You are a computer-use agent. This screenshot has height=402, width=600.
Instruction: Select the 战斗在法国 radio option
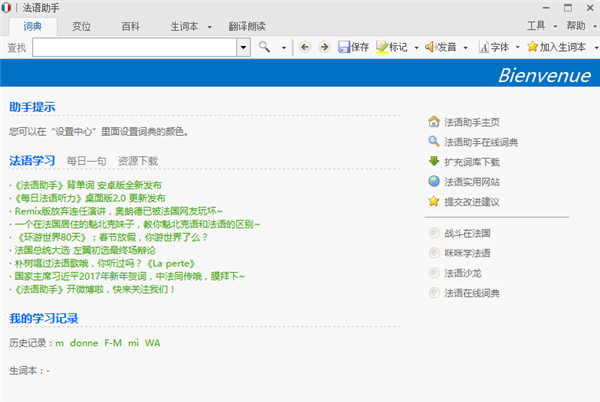click(x=433, y=233)
